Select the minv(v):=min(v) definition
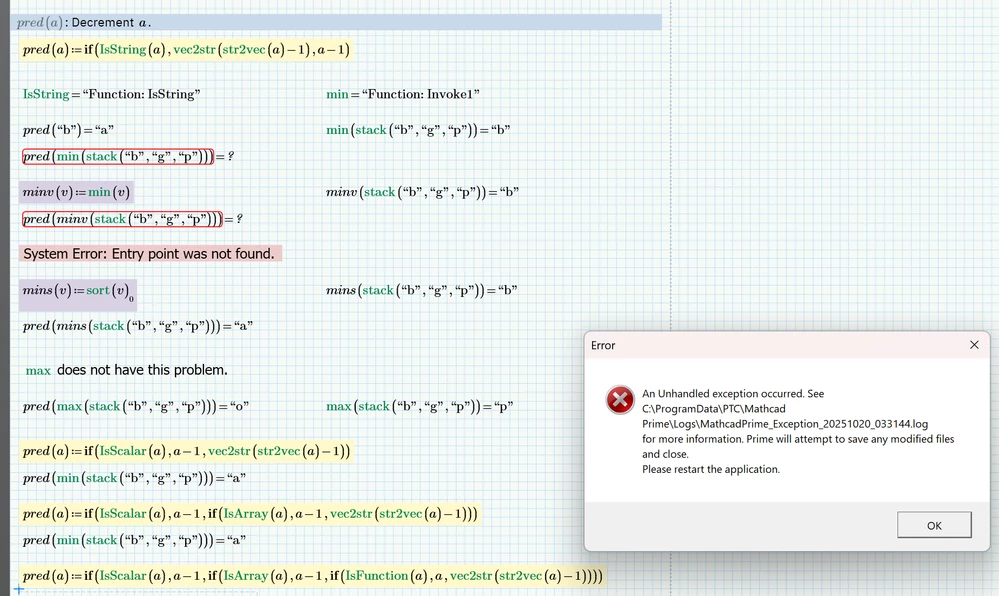This screenshot has height=596, width=999. click(76, 192)
